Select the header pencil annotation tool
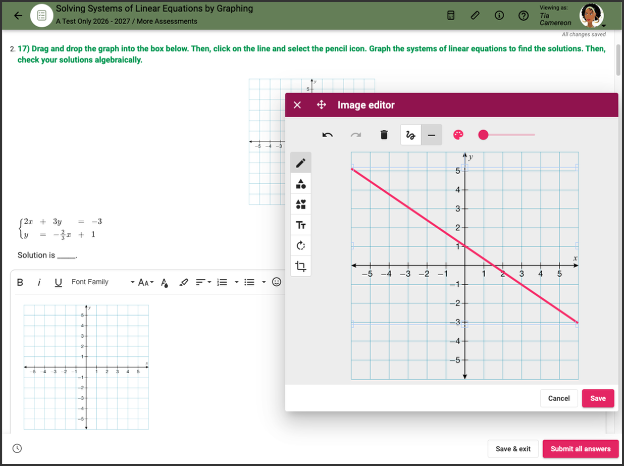This screenshot has width=624, height=466. [x=475, y=16]
